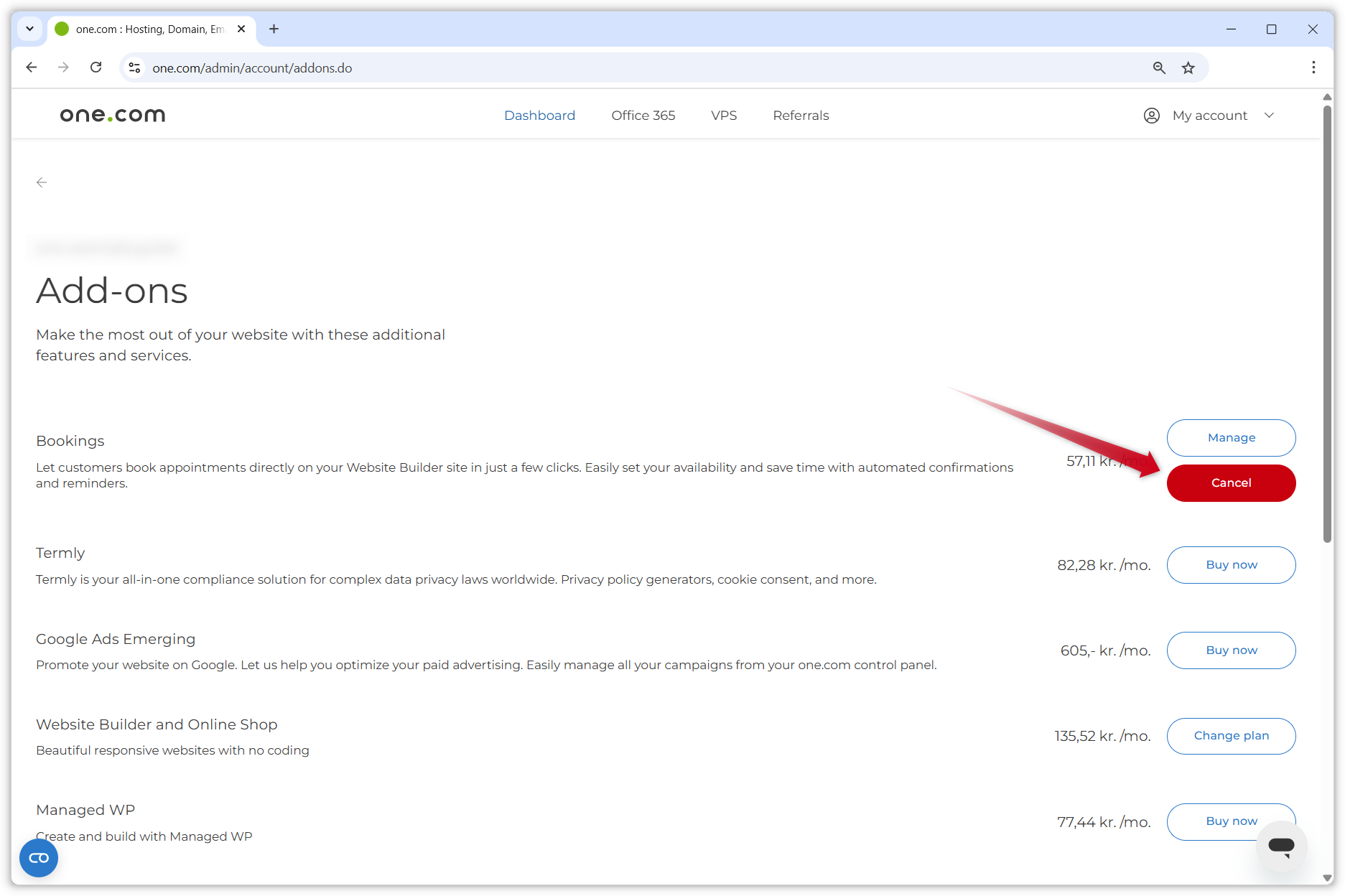Reload the current page
This screenshot has width=1345, height=896.
(x=96, y=67)
